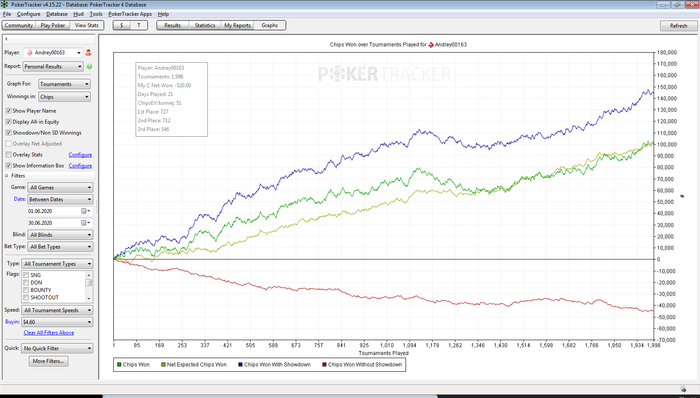Viewport: 700px width, 398px height.
Task: Disable Display All-in Equity
Action: click(8, 122)
